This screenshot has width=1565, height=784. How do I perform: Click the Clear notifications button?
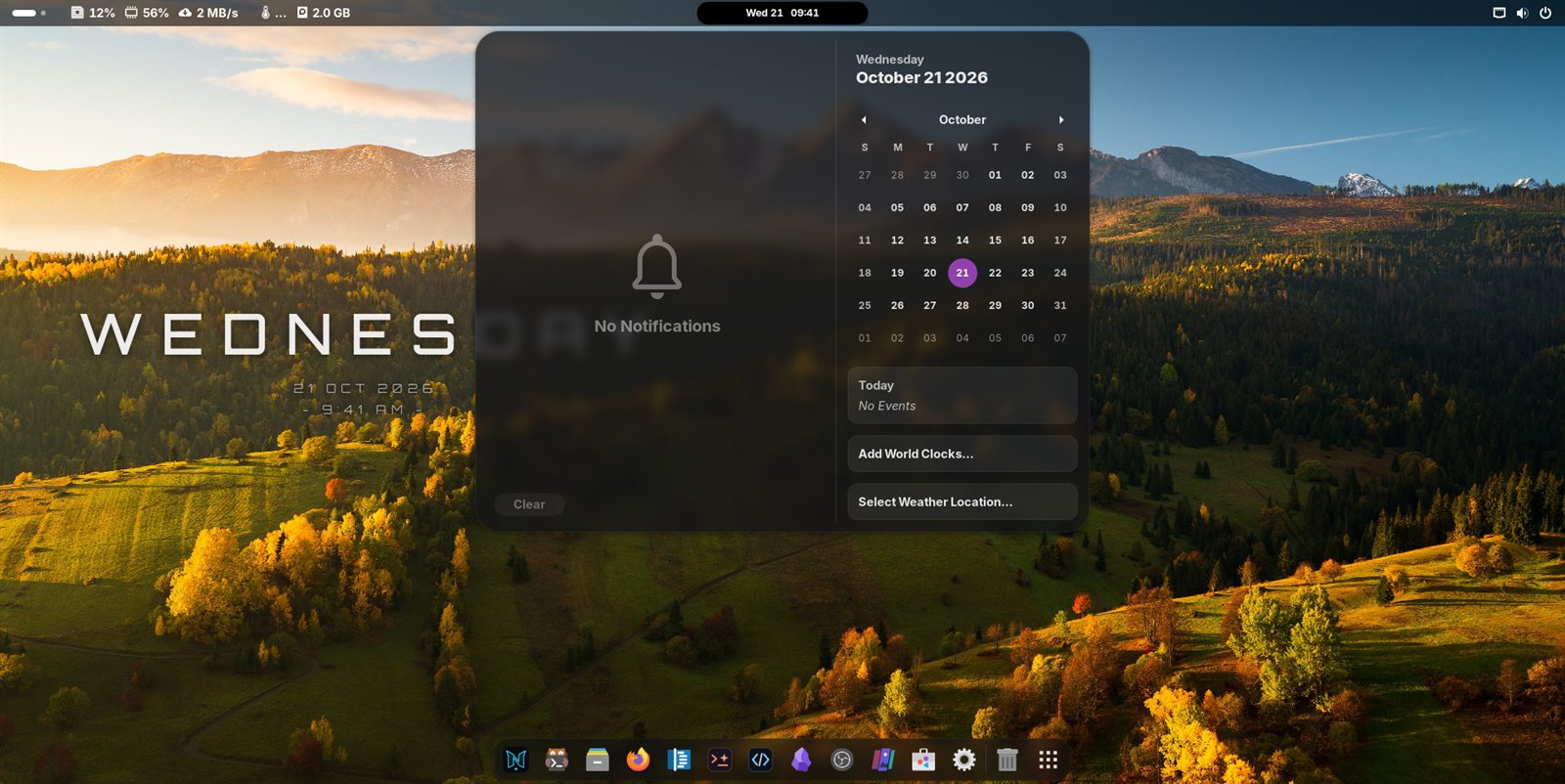tap(529, 504)
